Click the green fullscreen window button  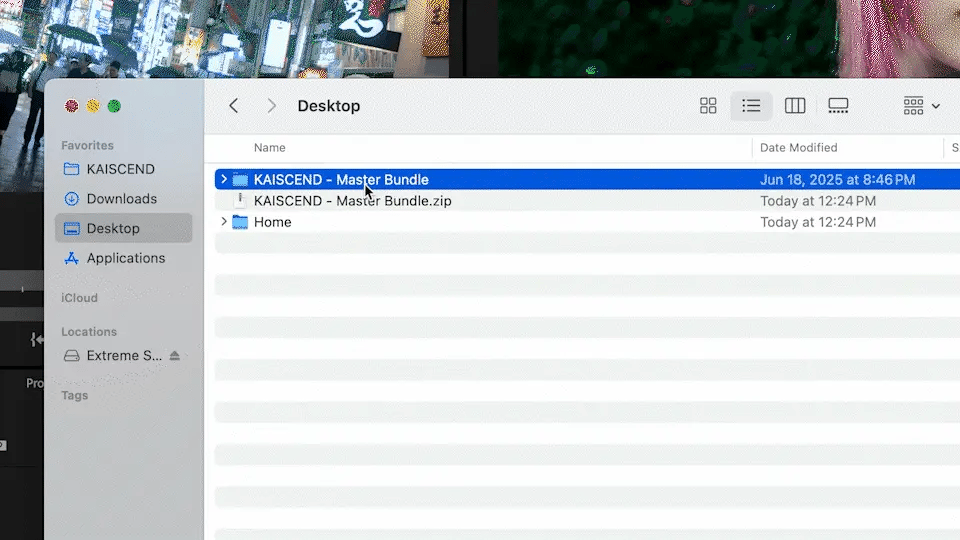click(x=114, y=106)
